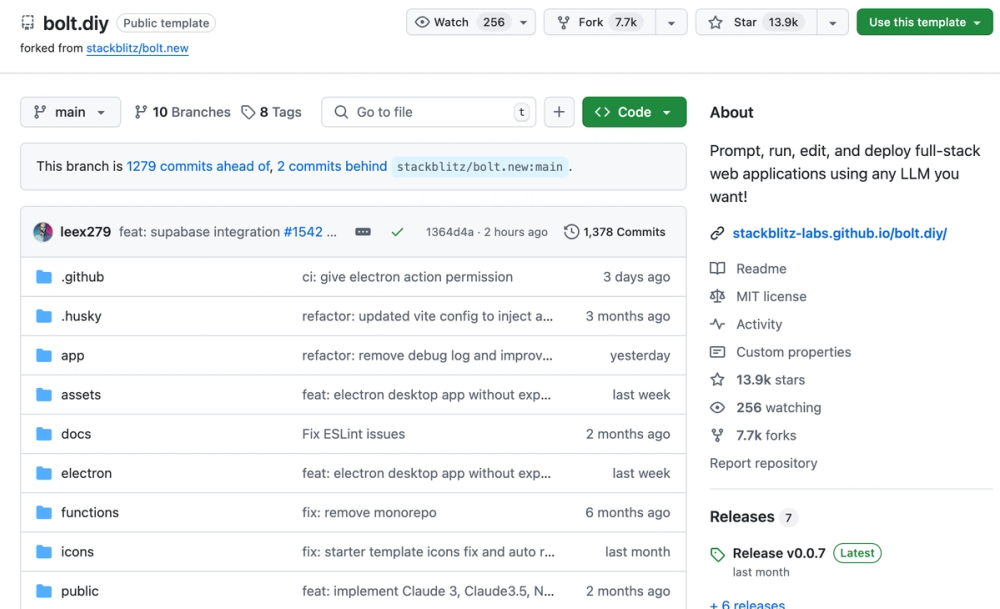The image size is (1000, 609).
Task: Click the 10 Branches icon
Action: pyautogui.click(x=141, y=112)
